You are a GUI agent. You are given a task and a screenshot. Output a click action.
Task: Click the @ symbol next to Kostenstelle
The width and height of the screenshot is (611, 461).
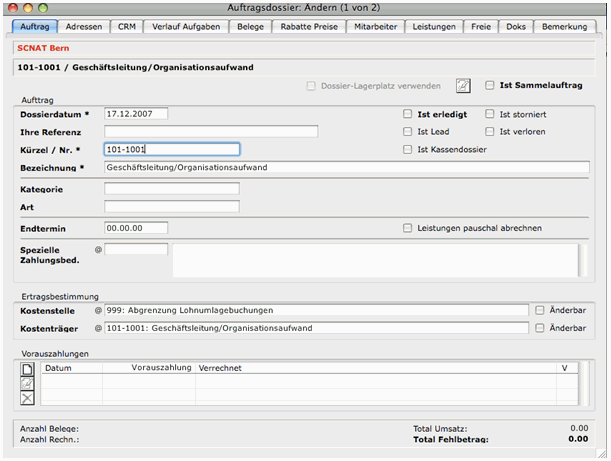coord(98,310)
